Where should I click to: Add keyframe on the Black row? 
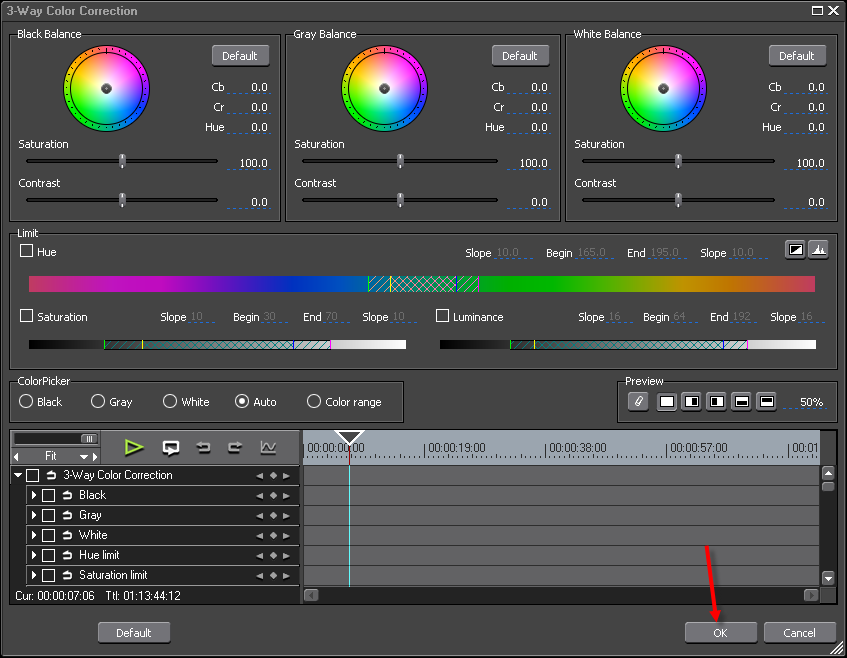pyautogui.click(x=273, y=495)
